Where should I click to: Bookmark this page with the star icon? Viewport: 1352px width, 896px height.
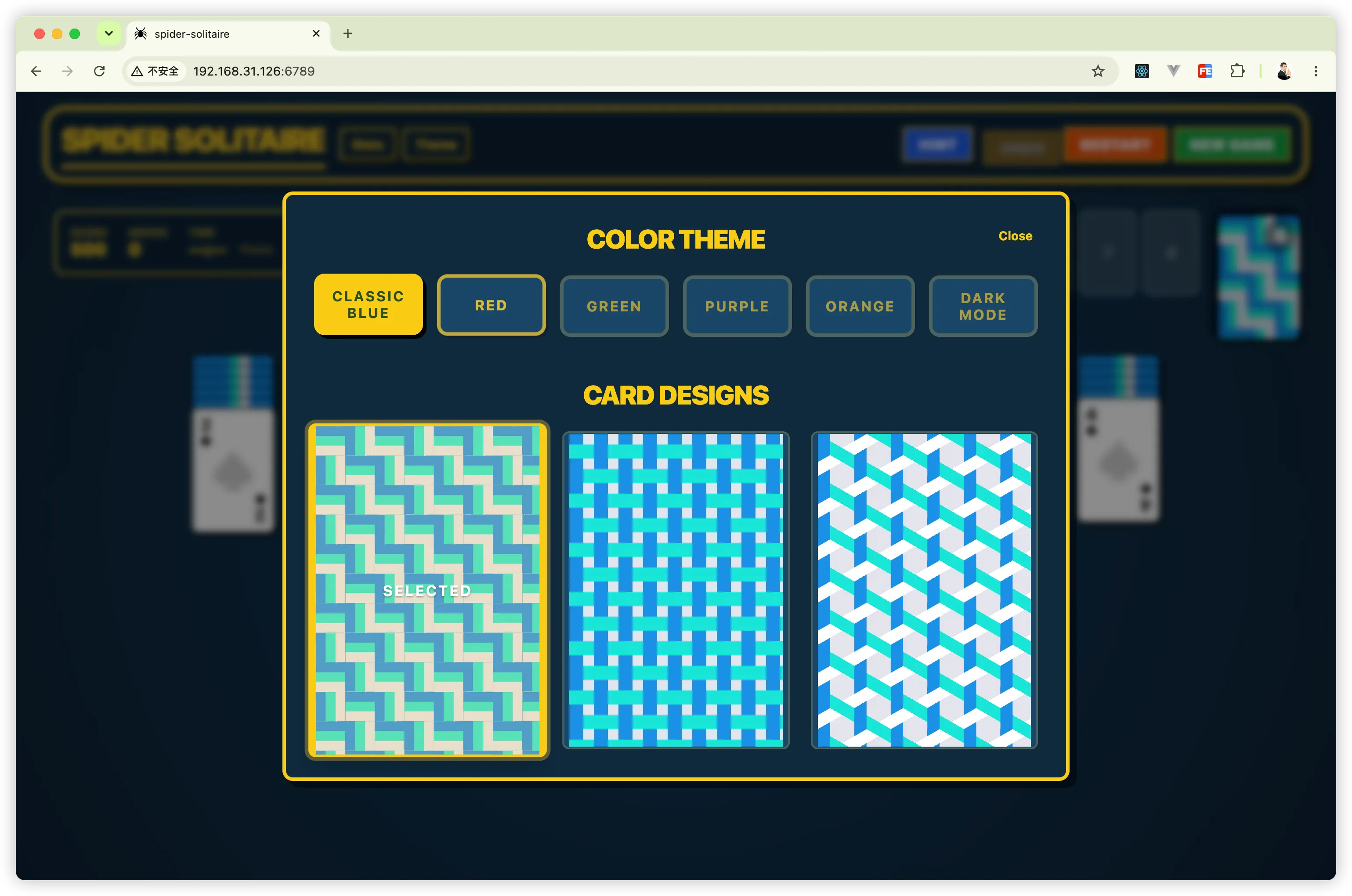[x=1097, y=71]
